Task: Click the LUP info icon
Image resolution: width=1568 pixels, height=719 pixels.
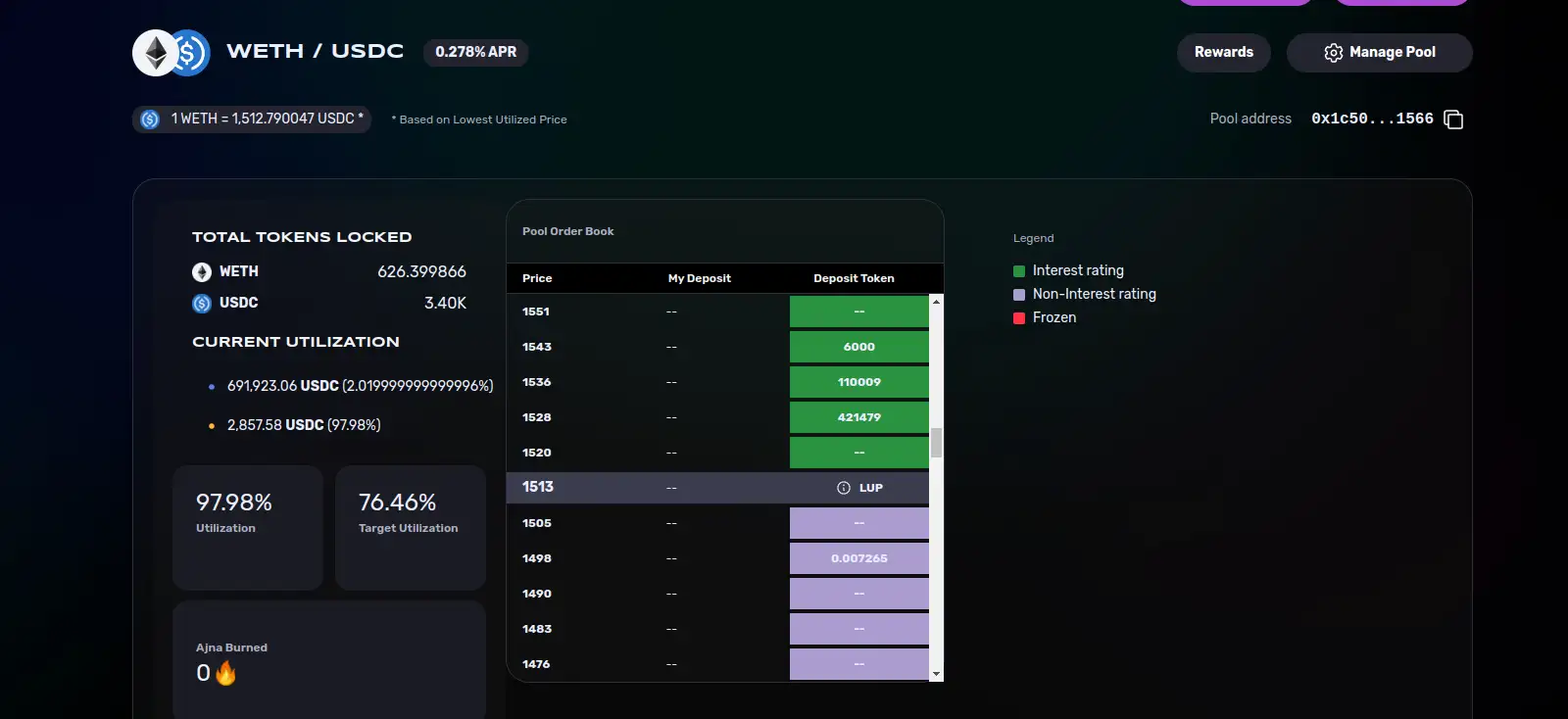Action: pos(844,488)
